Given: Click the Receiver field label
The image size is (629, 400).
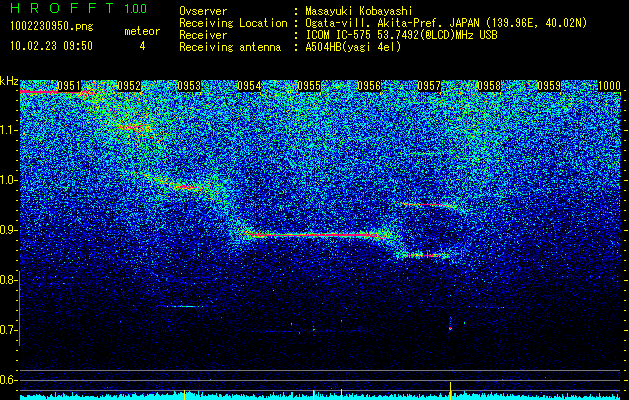Looking at the screenshot, I should pos(203,35).
